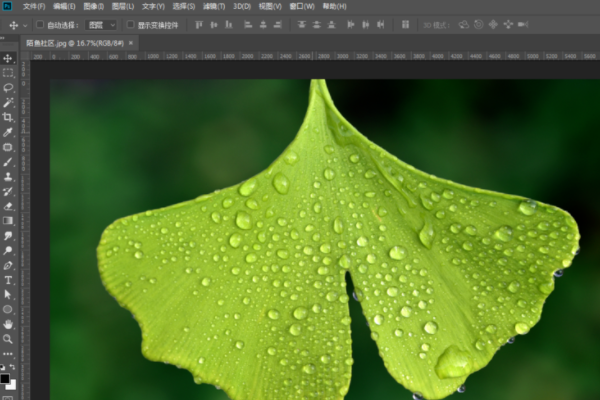
Task: Open the 编辑(E) menu
Action: pyautogui.click(x=64, y=7)
